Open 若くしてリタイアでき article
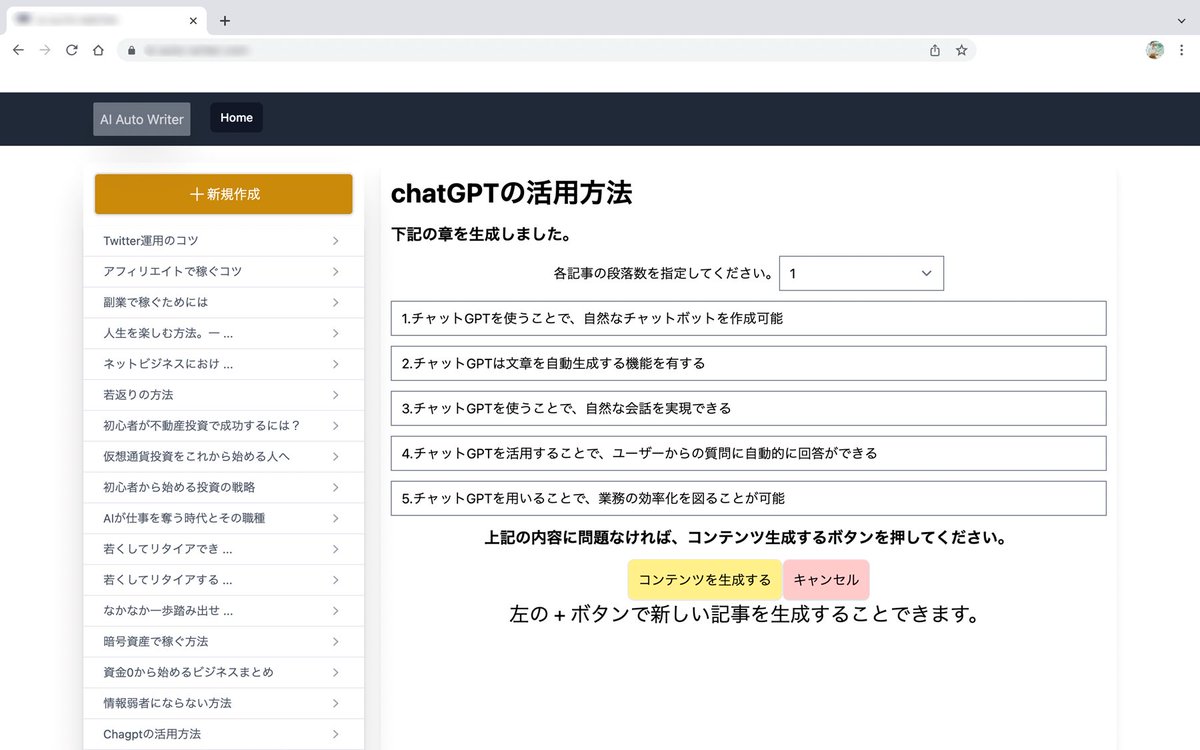The image size is (1200, 750). point(224,549)
